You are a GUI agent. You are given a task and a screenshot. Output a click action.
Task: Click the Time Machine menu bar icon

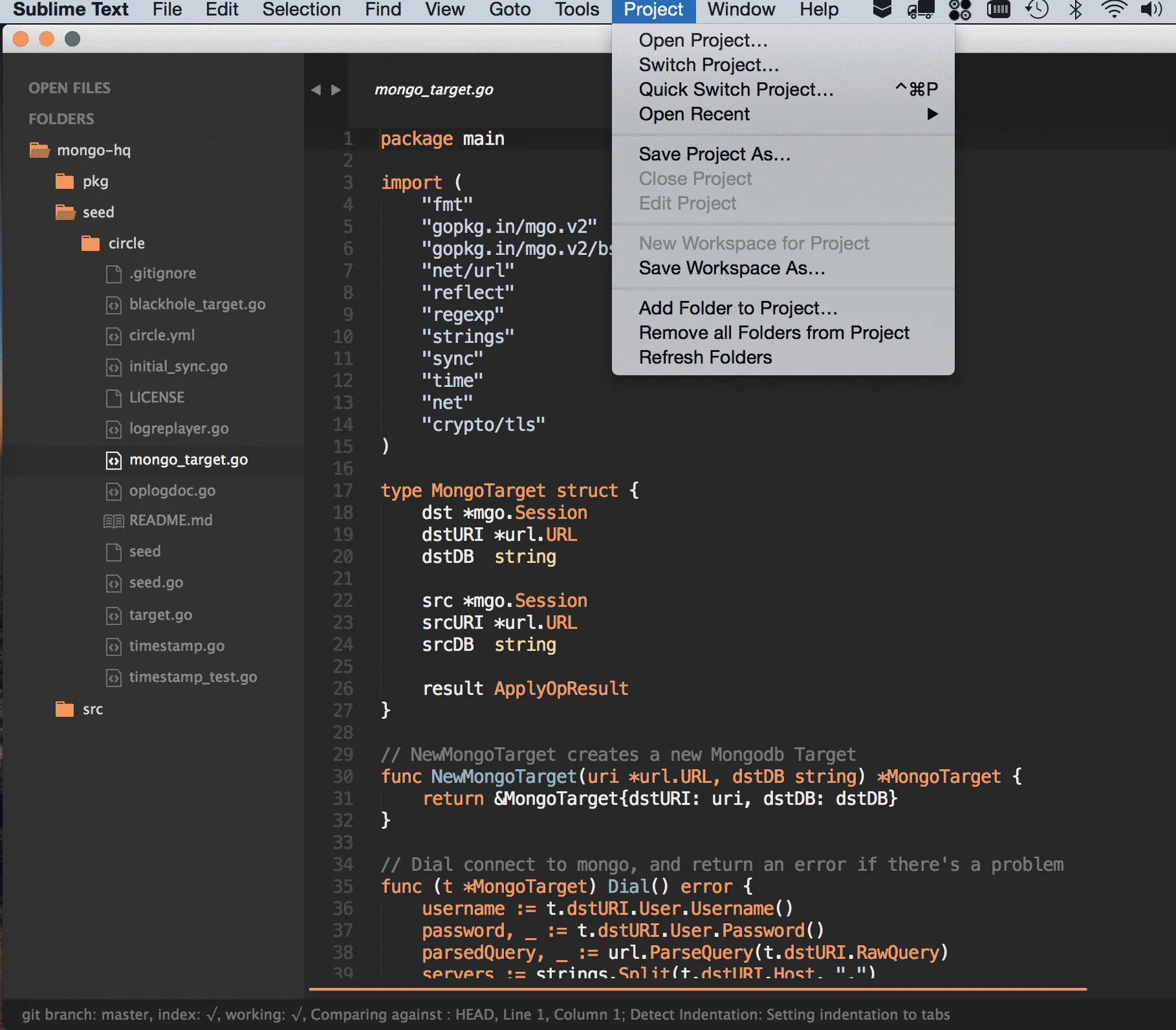[1036, 10]
